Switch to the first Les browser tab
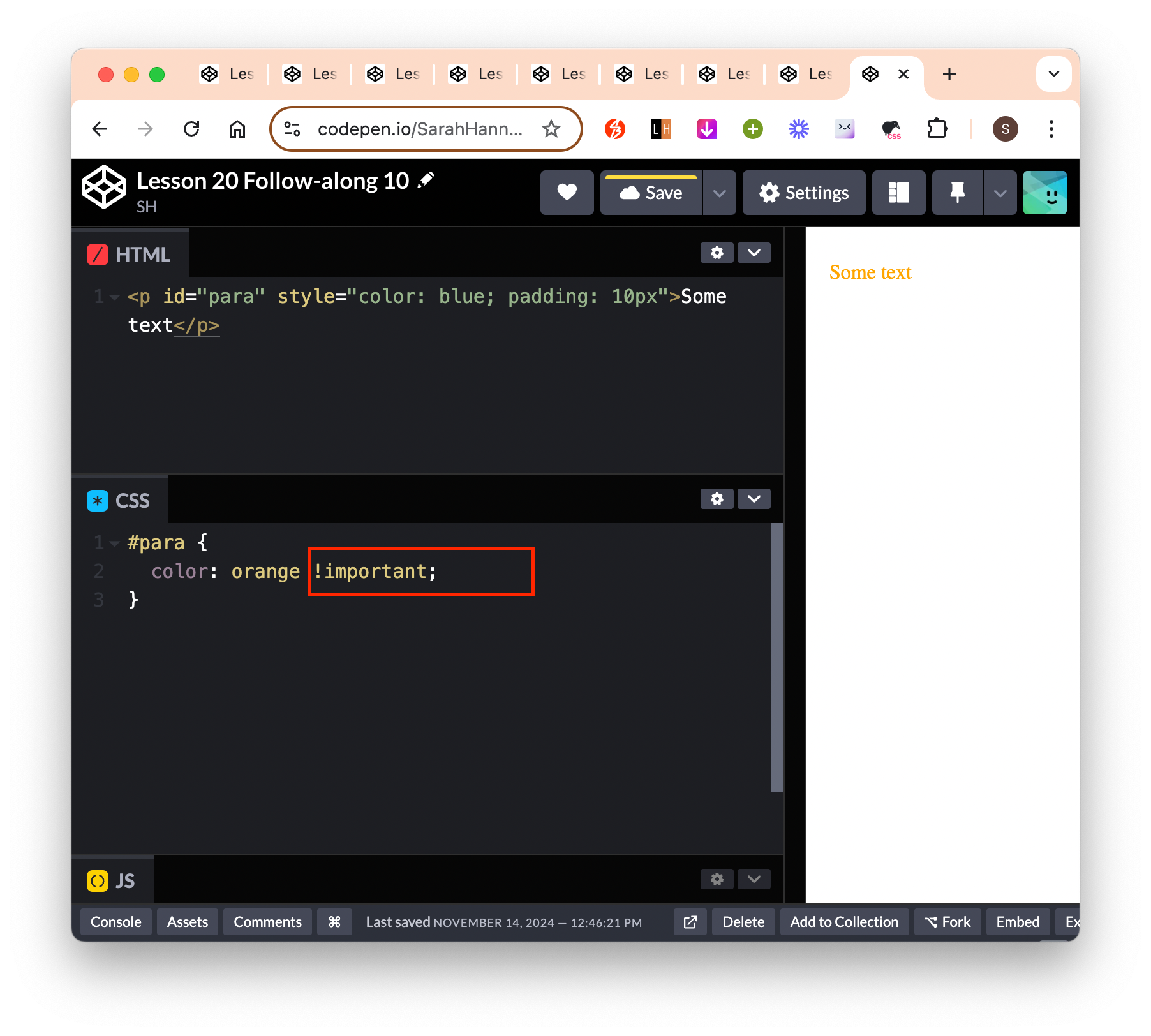 [x=228, y=74]
